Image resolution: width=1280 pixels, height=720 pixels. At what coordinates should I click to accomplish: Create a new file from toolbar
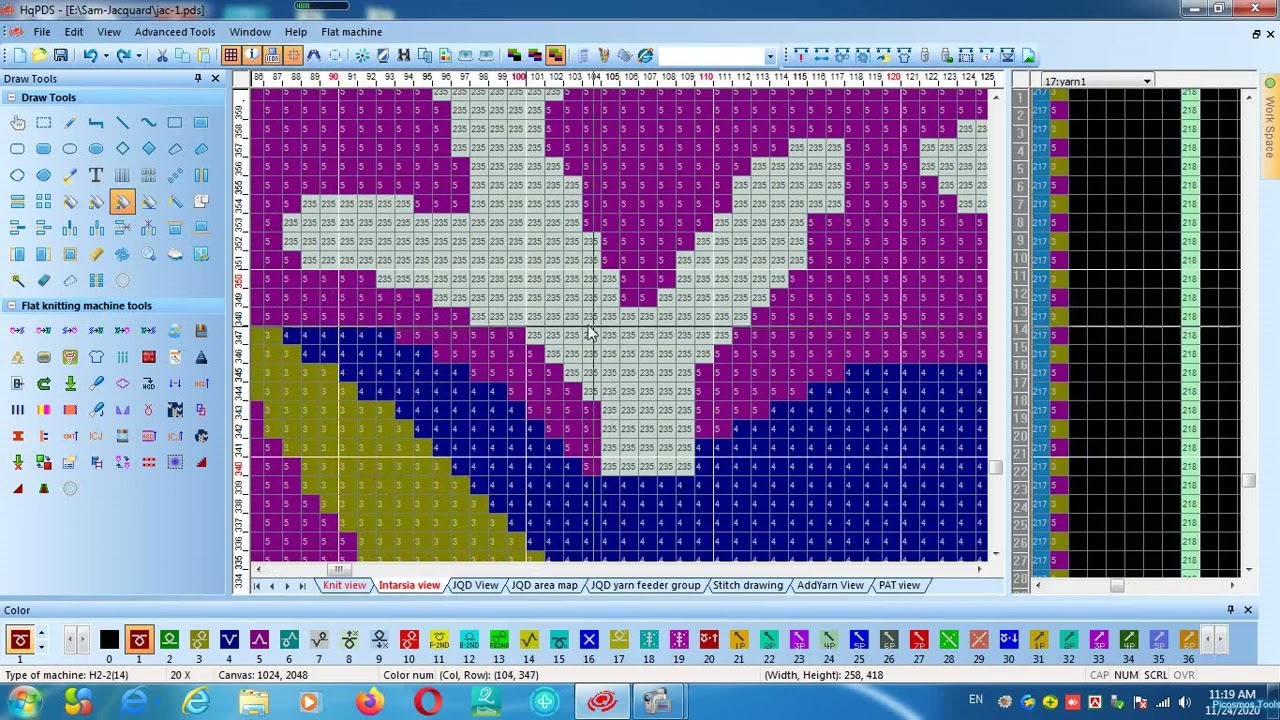point(19,56)
